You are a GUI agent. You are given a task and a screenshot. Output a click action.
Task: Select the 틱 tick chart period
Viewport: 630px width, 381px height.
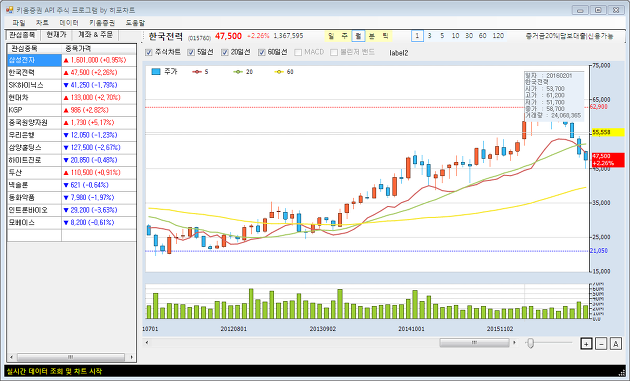tap(386, 36)
